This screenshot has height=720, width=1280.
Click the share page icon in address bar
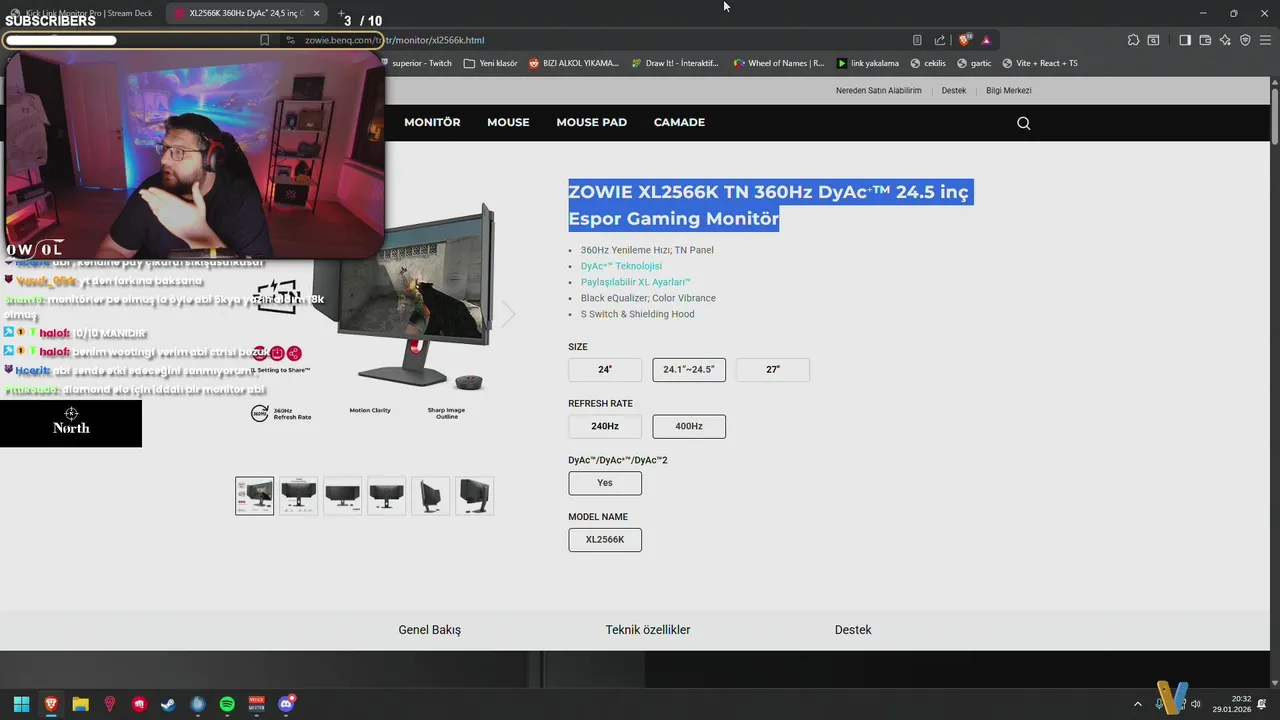click(x=940, y=40)
